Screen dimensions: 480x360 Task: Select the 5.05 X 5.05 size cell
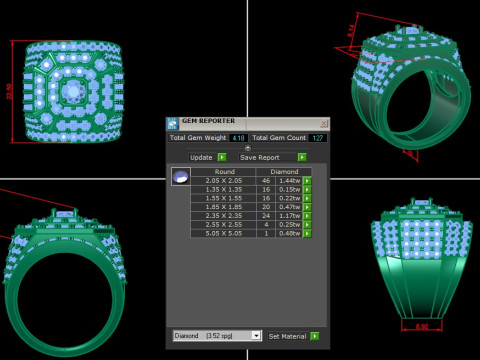[223, 233]
